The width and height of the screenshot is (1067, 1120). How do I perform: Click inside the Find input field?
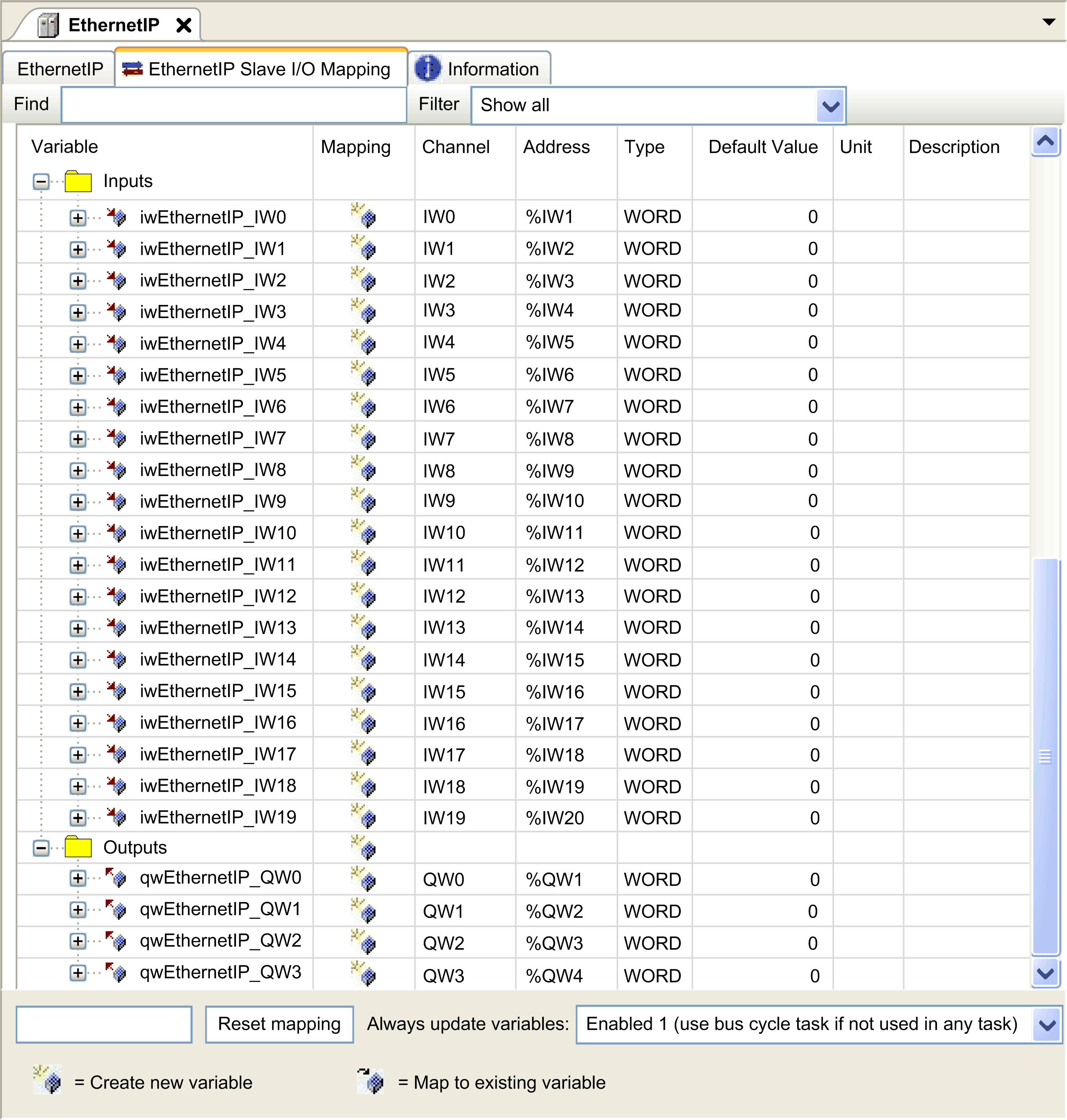(233, 105)
